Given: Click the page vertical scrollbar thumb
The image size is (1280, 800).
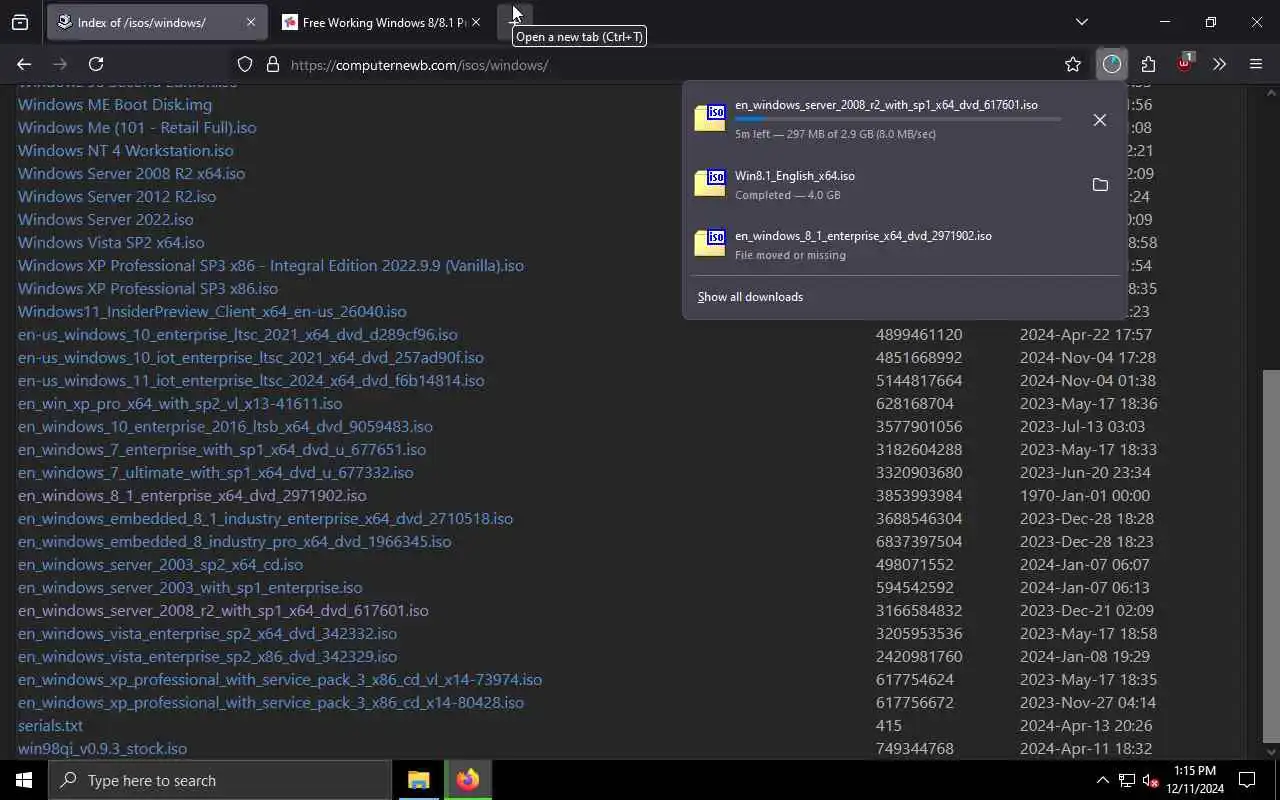Looking at the screenshot, I should (1271, 554).
